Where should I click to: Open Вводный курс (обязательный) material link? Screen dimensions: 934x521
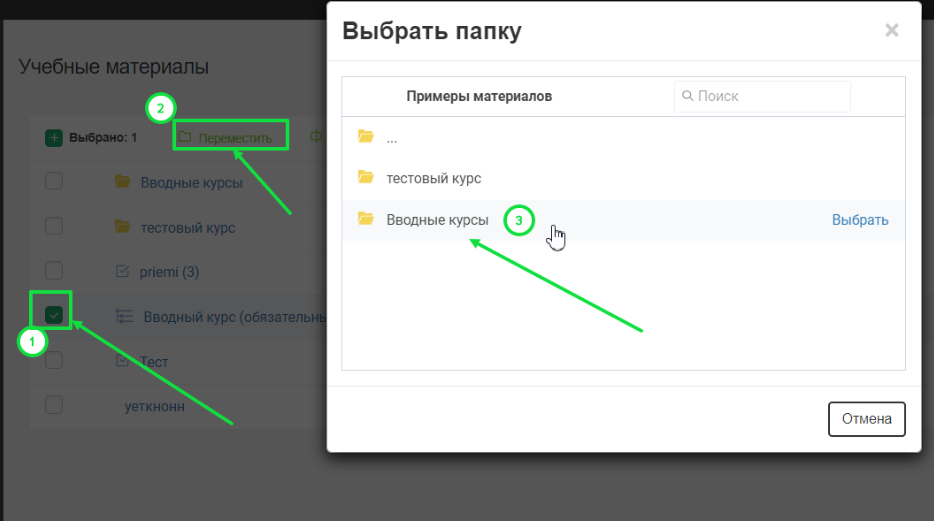(x=235, y=317)
